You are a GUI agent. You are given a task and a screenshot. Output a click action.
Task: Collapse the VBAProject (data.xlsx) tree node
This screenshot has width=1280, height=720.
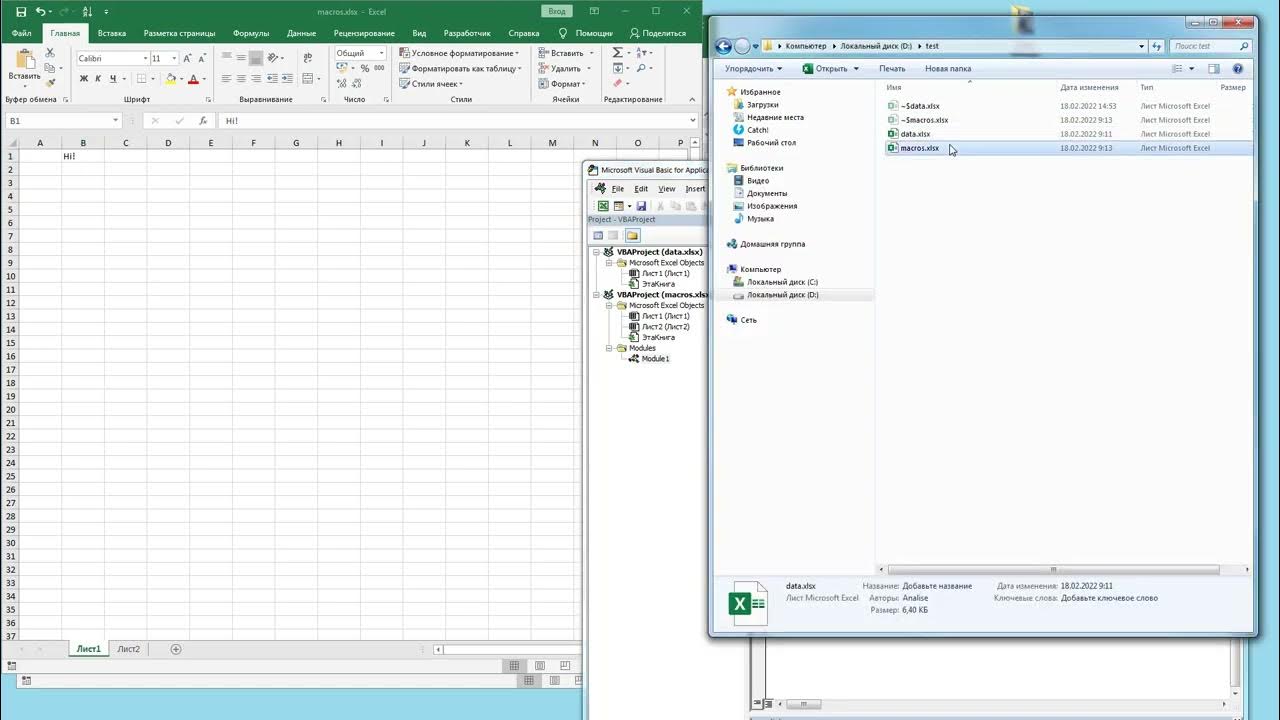596,252
